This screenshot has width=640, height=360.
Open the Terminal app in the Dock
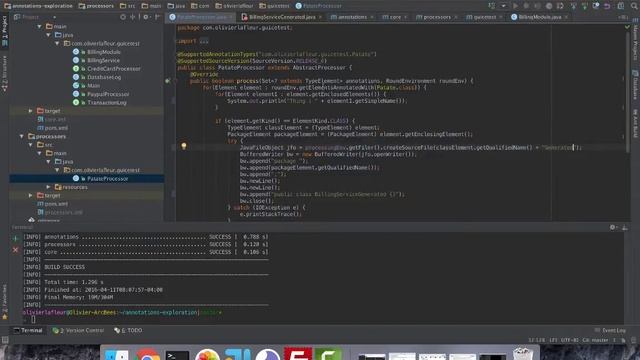pyautogui.click(x=178, y=354)
